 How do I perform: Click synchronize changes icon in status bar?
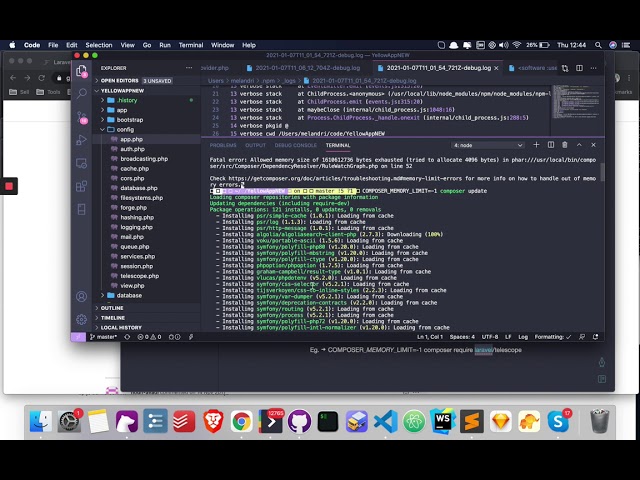[x=127, y=337]
